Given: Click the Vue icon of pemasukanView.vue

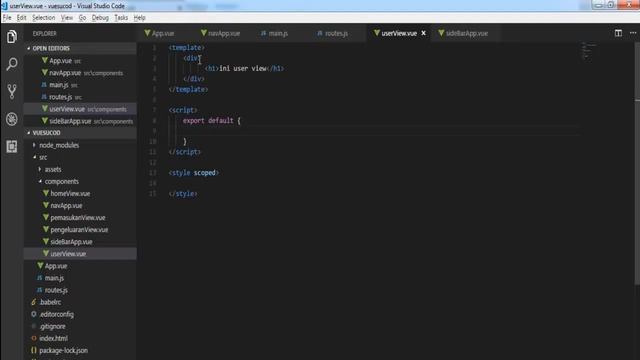Looking at the screenshot, I should pos(46,217).
